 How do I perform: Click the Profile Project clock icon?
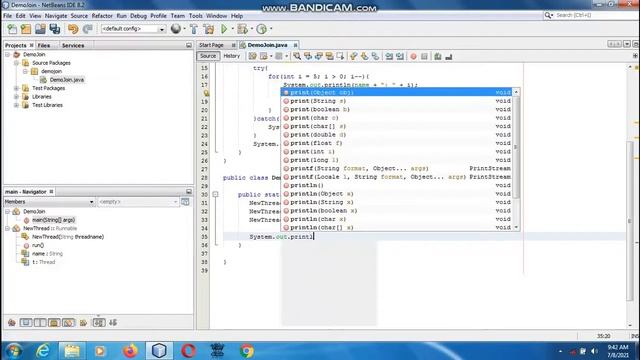(x=262, y=29)
